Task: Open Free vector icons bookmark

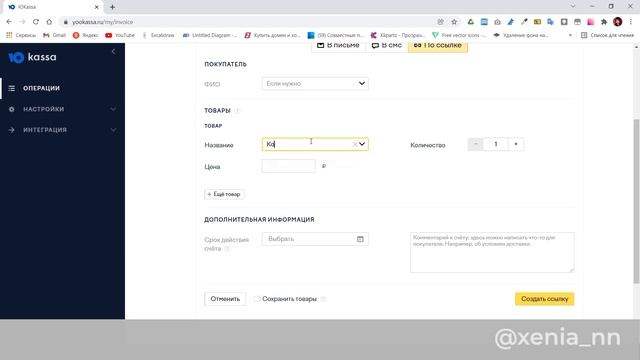Action: [459, 35]
